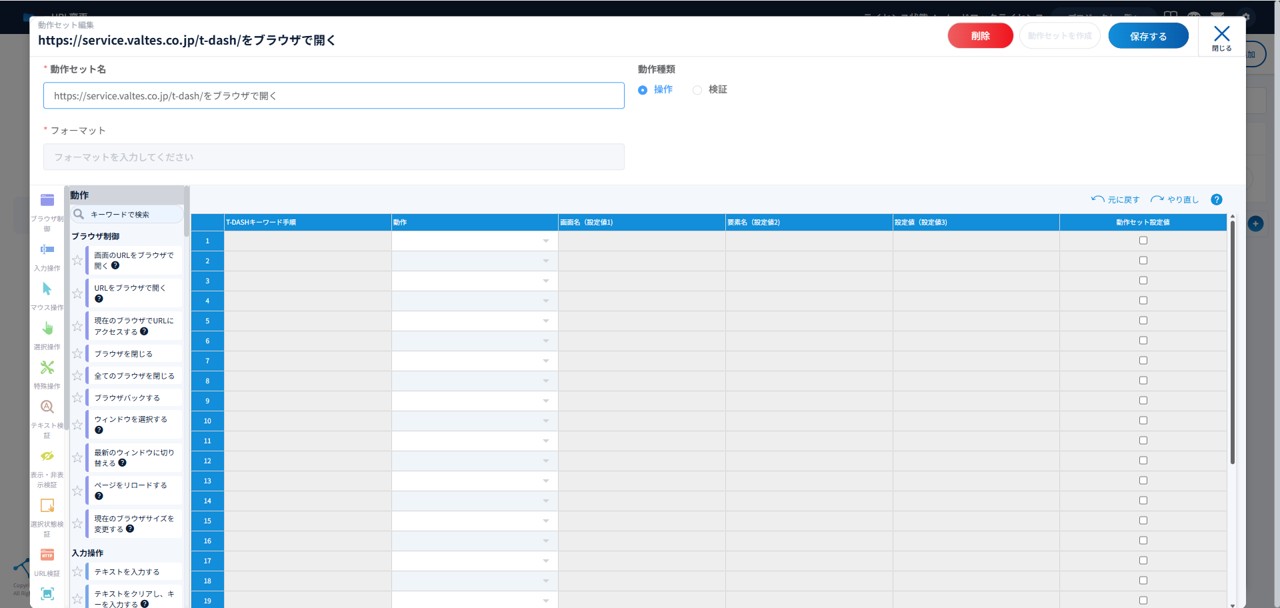Select the ブラウザ制御 category icon

pos(47,200)
